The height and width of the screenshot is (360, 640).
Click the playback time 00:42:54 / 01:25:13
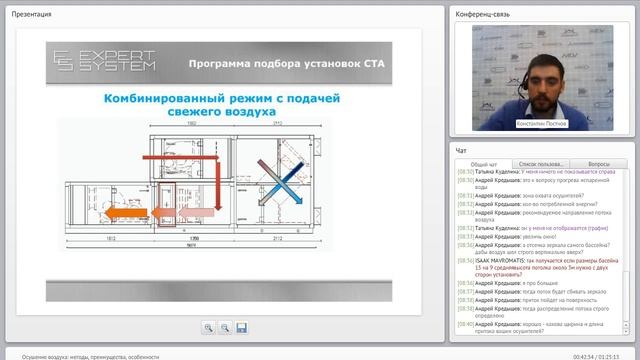pyautogui.click(x=596, y=357)
